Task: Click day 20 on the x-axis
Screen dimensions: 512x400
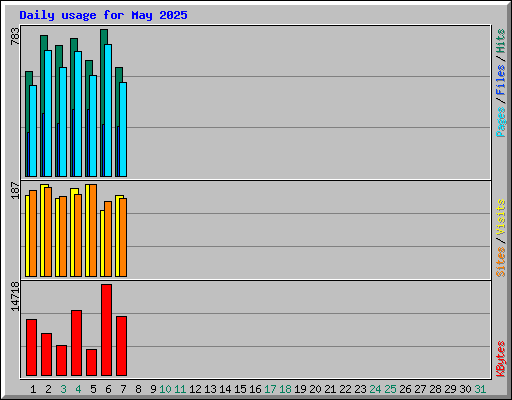Action: [x=315, y=389]
